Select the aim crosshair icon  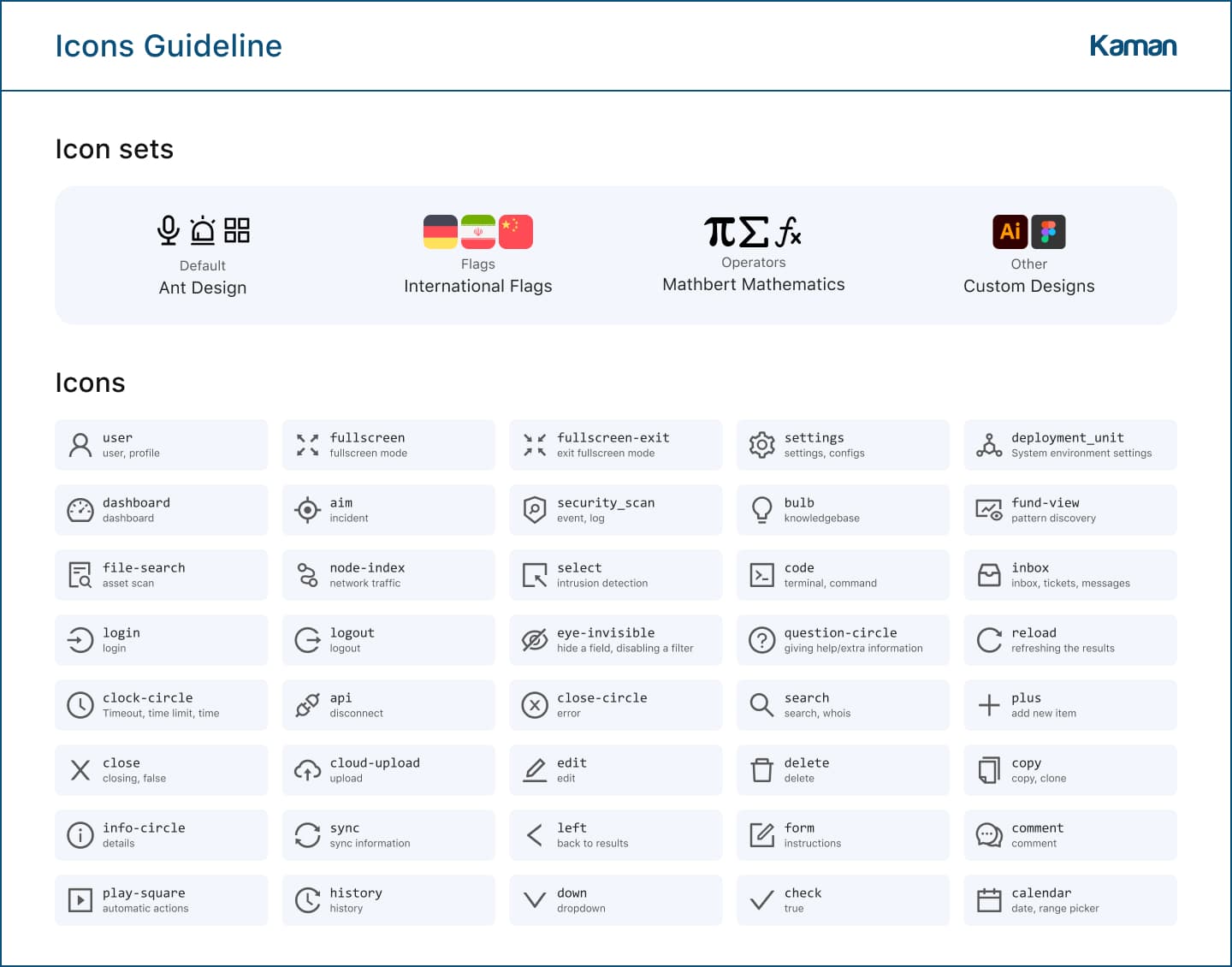(307, 510)
